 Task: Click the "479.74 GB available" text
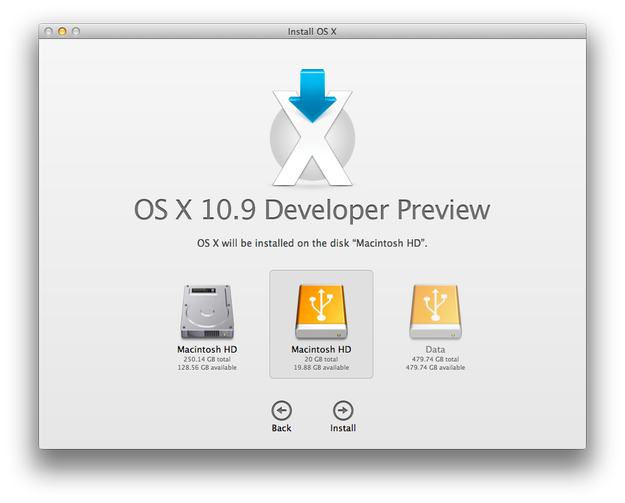click(x=435, y=367)
